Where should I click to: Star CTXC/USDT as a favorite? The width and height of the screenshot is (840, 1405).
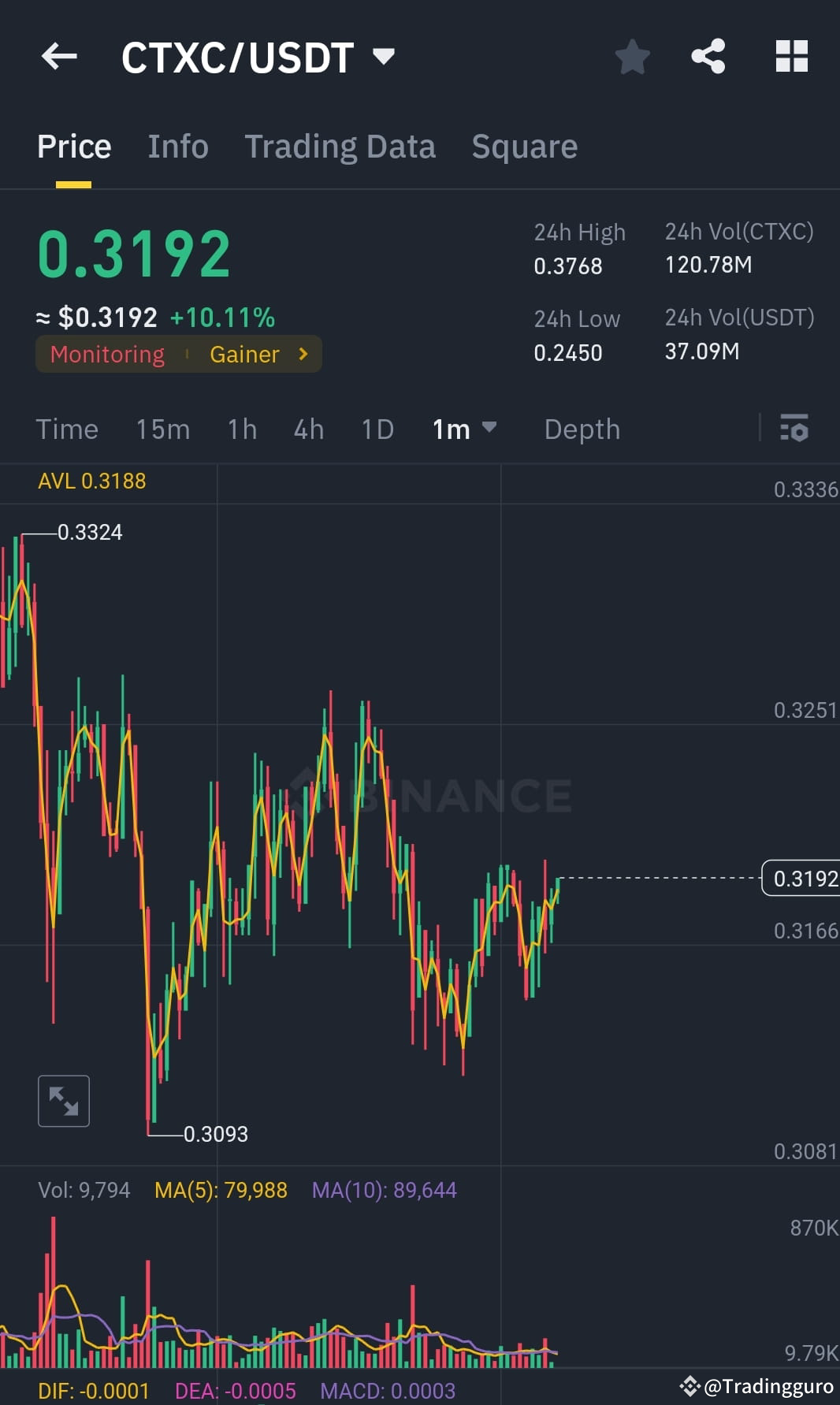point(632,56)
